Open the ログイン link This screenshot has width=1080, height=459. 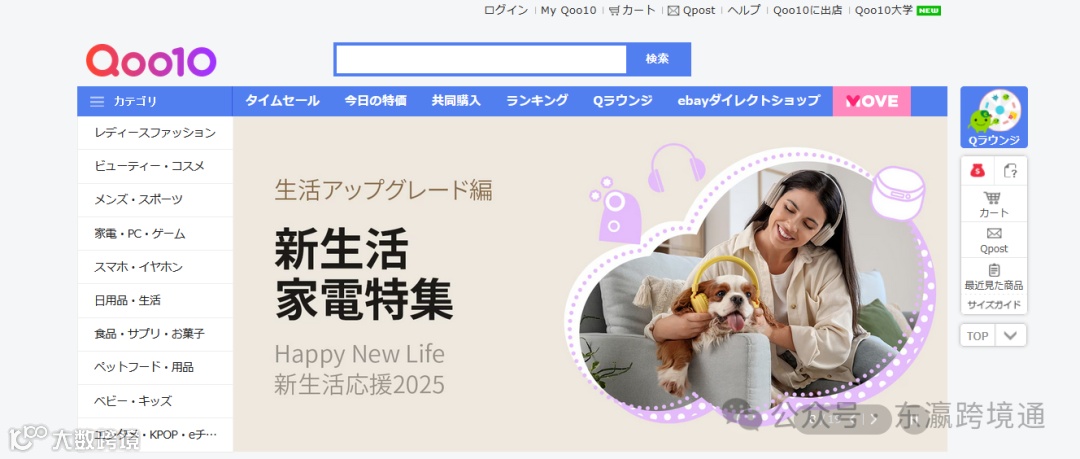pos(506,10)
